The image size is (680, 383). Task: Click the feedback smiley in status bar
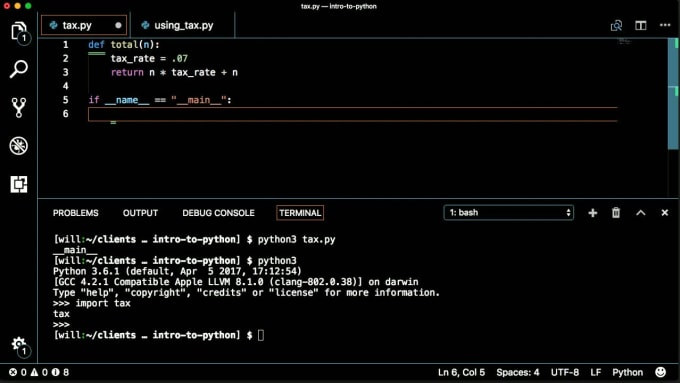pyautogui.click(x=660, y=372)
